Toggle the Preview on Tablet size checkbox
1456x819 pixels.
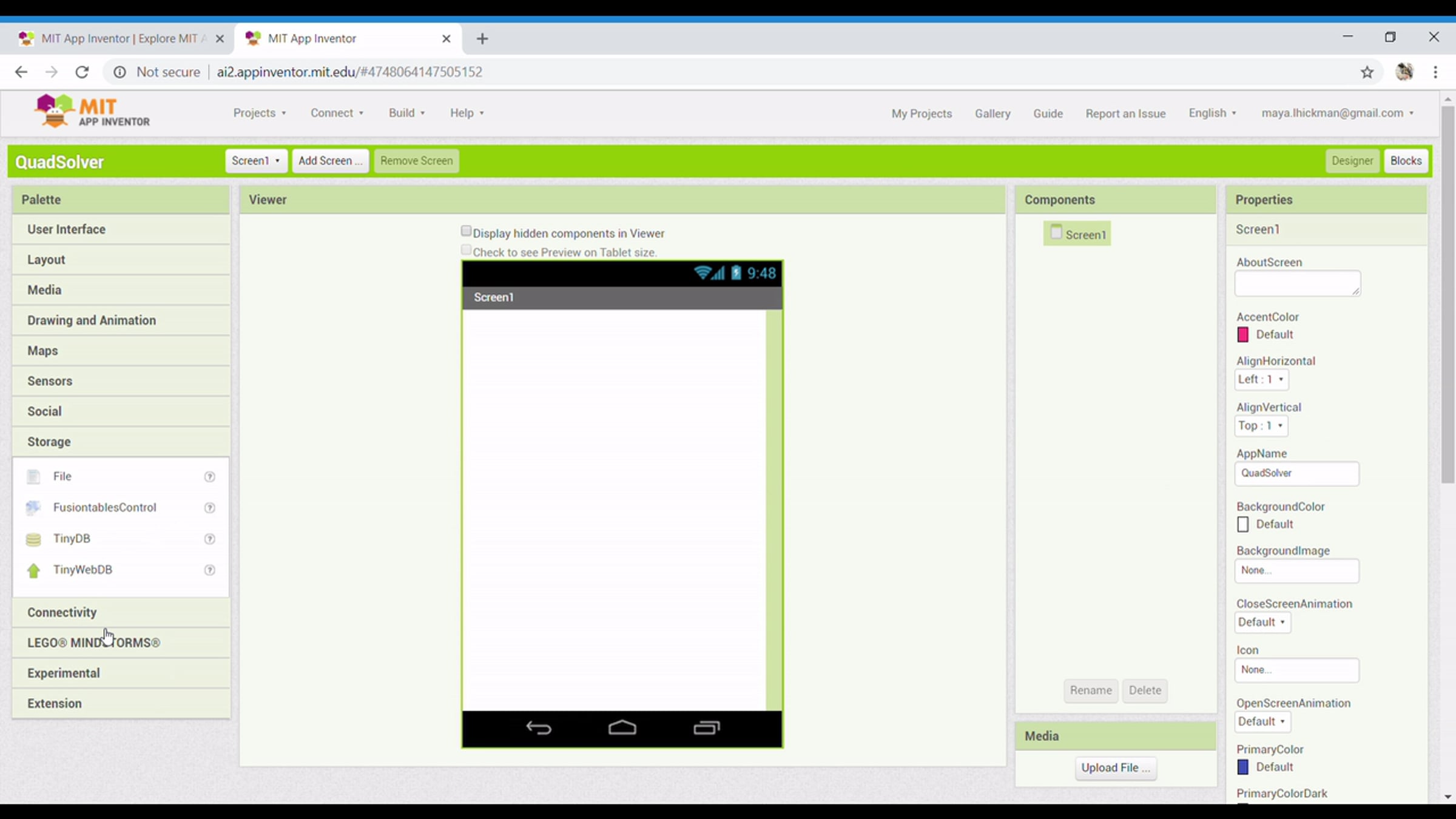(466, 250)
